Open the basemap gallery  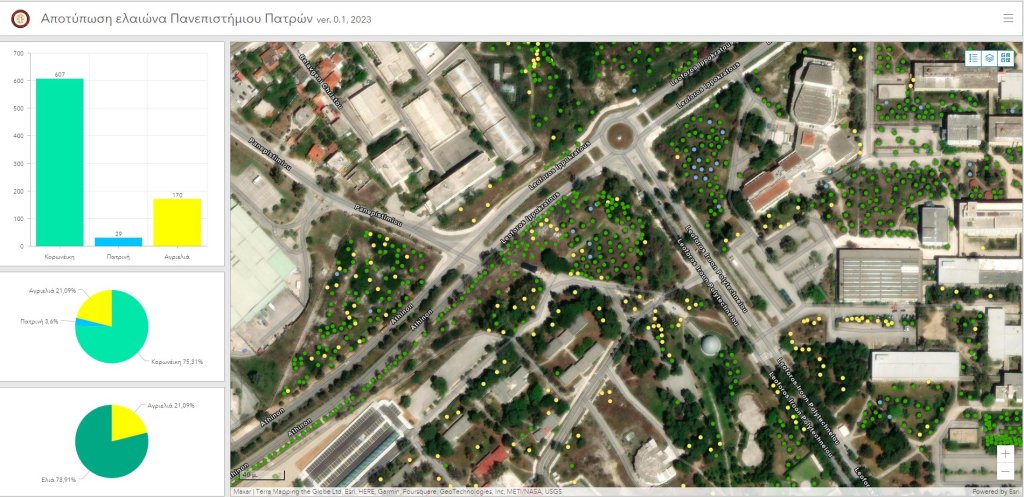pos(1005,58)
